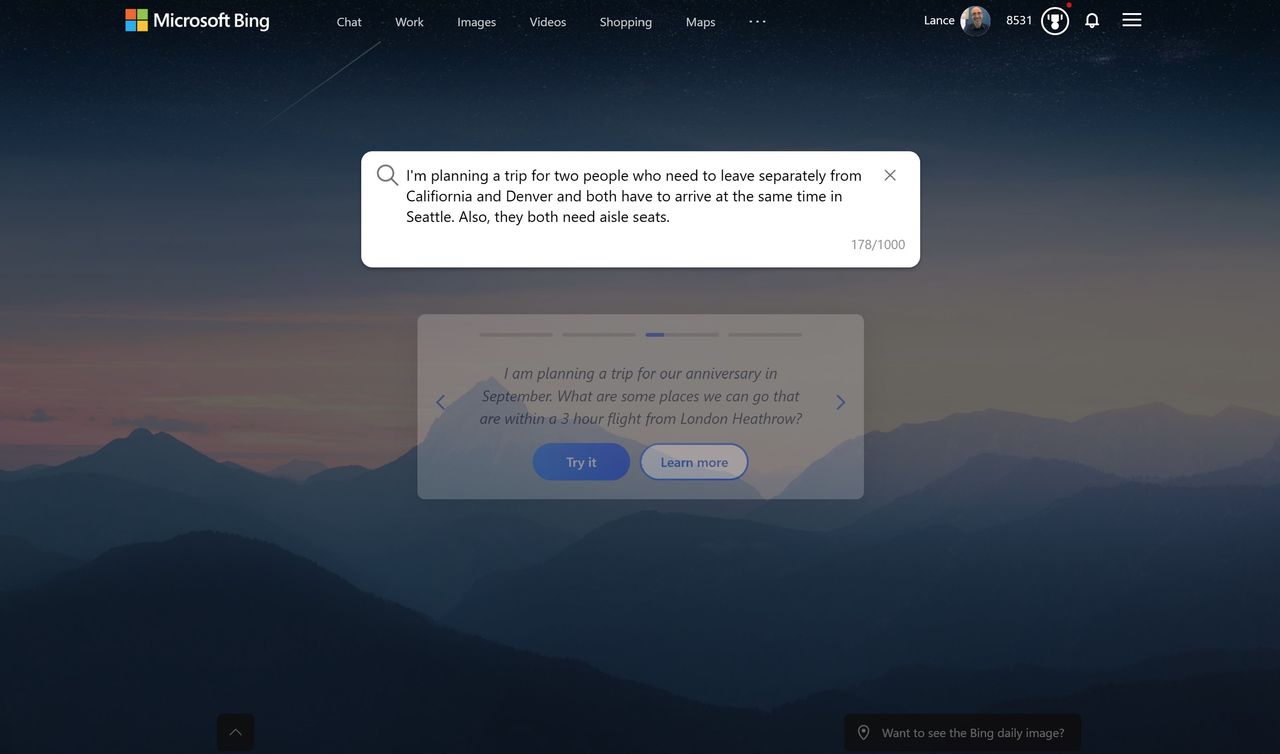Open the Maps tab
Image resolution: width=1280 pixels, height=754 pixels.
point(700,22)
